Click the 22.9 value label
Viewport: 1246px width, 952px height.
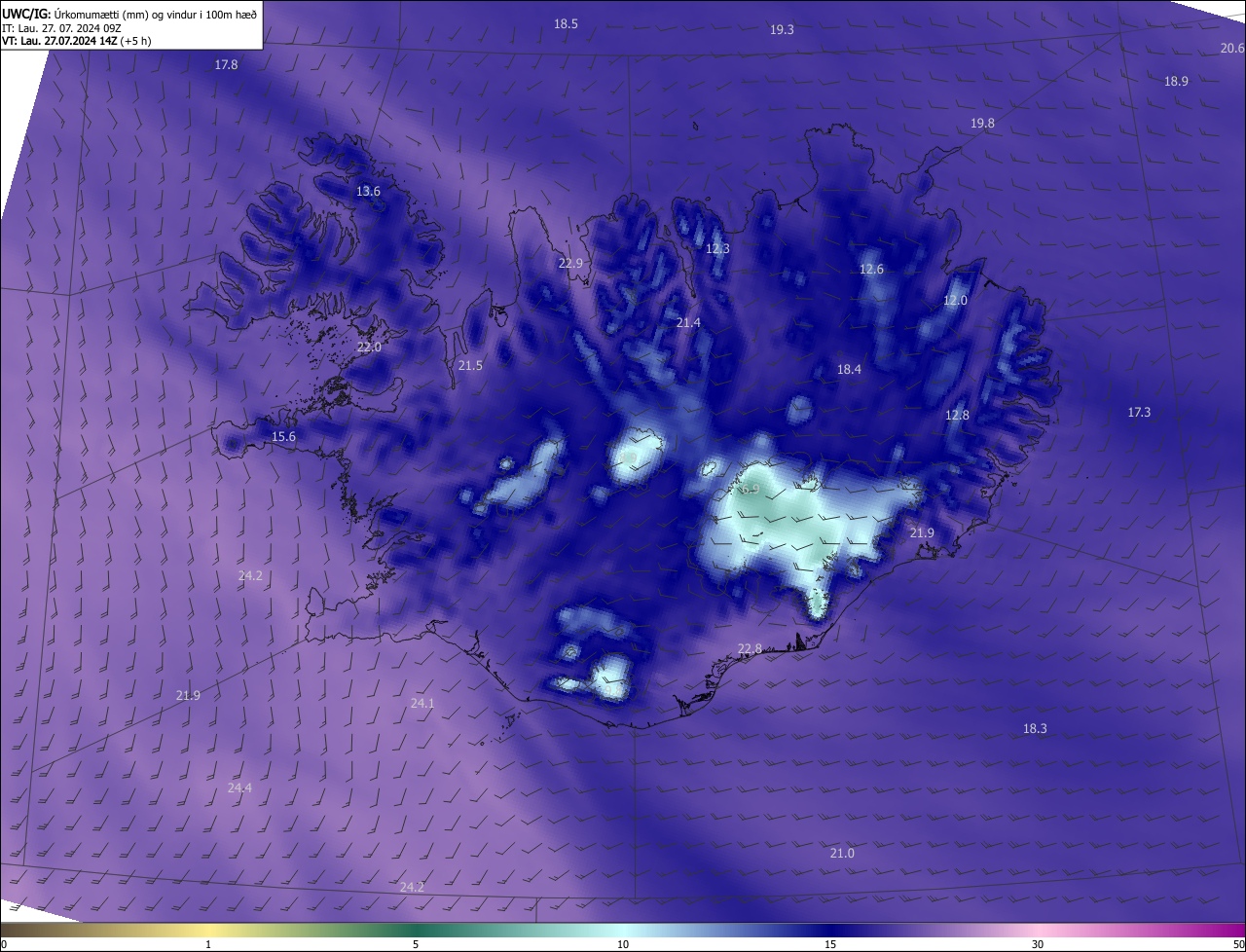[x=570, y=264]
